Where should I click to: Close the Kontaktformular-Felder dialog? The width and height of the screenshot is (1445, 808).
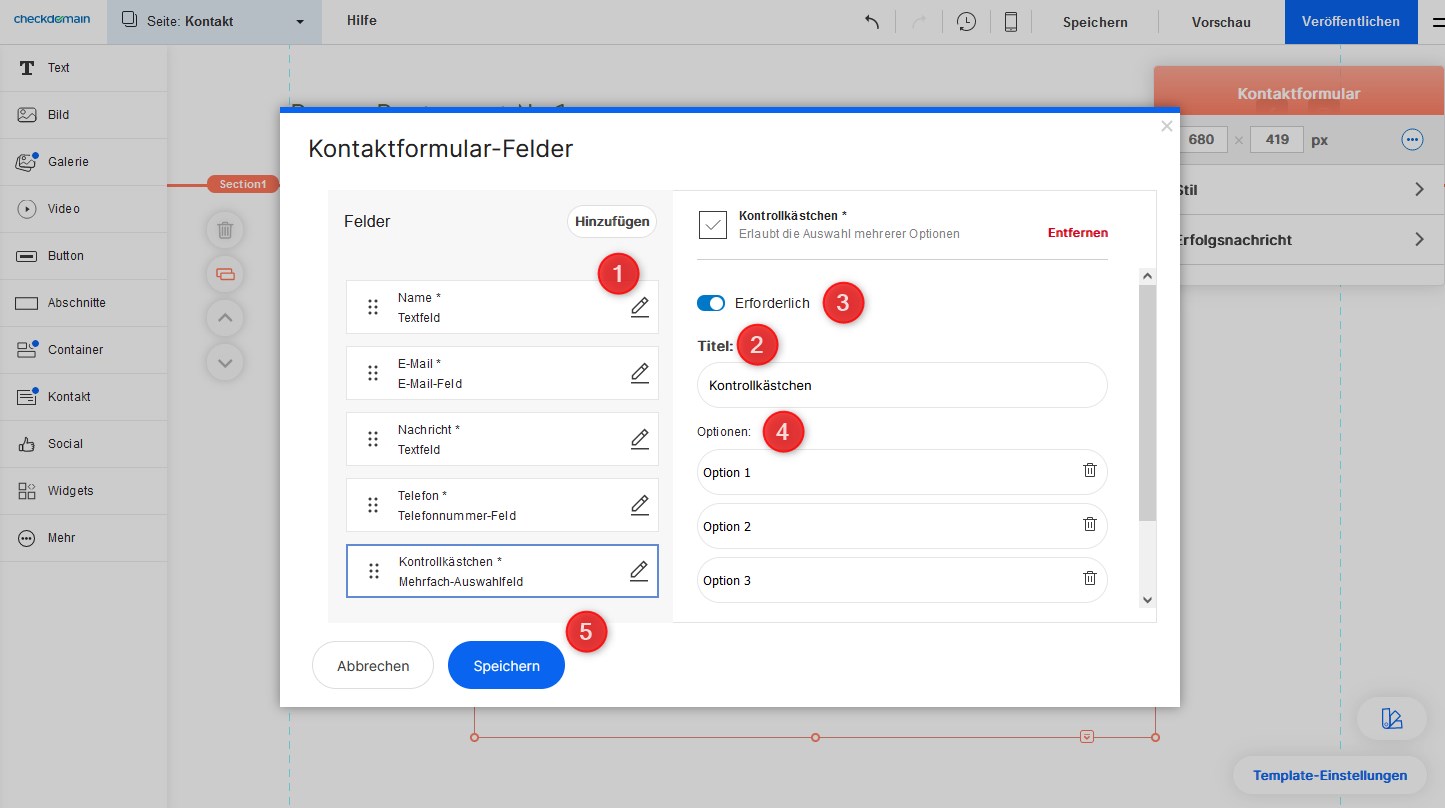point(1166,127)
